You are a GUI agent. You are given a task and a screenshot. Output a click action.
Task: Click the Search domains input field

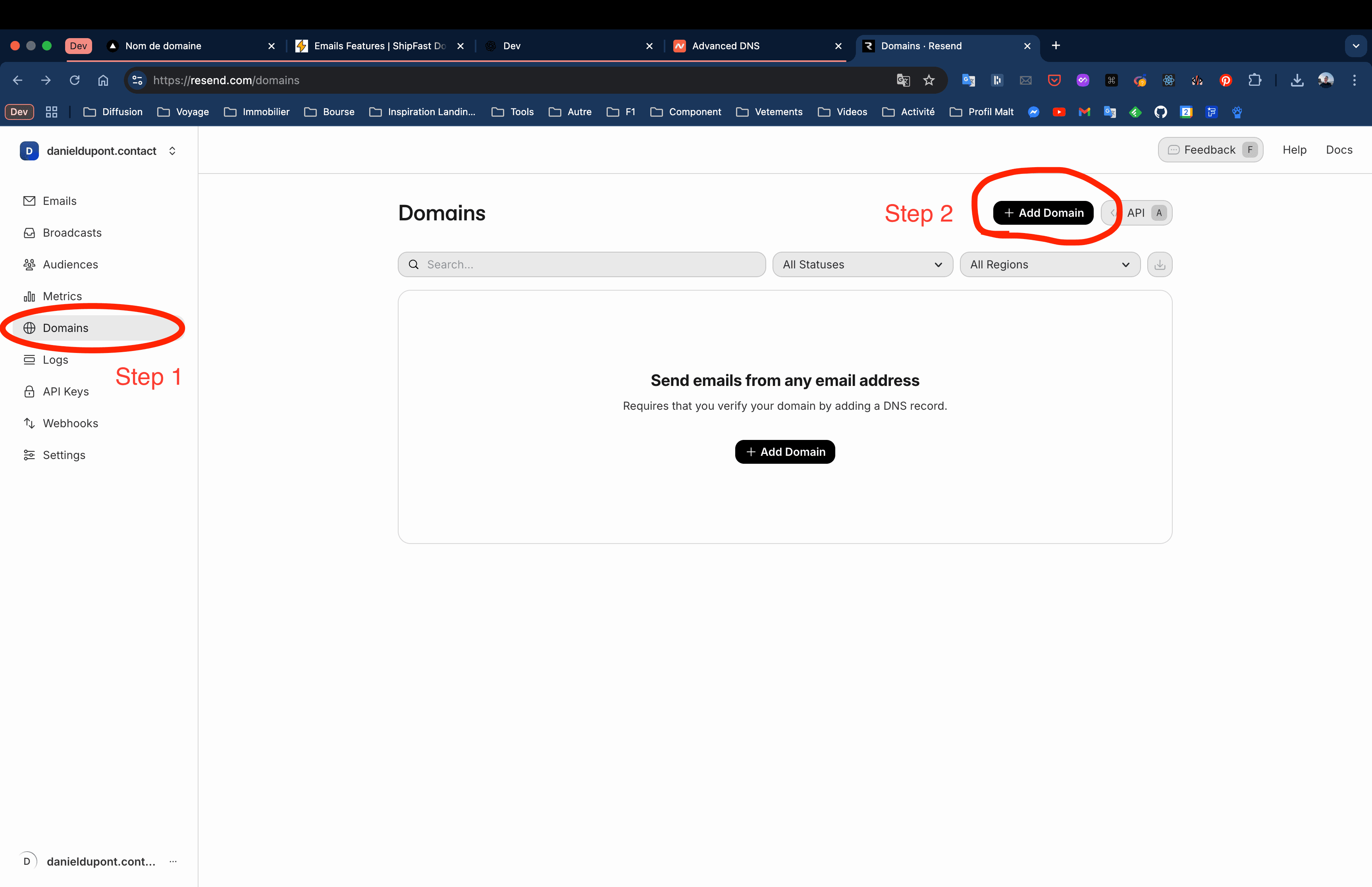(x=581, y=264)
